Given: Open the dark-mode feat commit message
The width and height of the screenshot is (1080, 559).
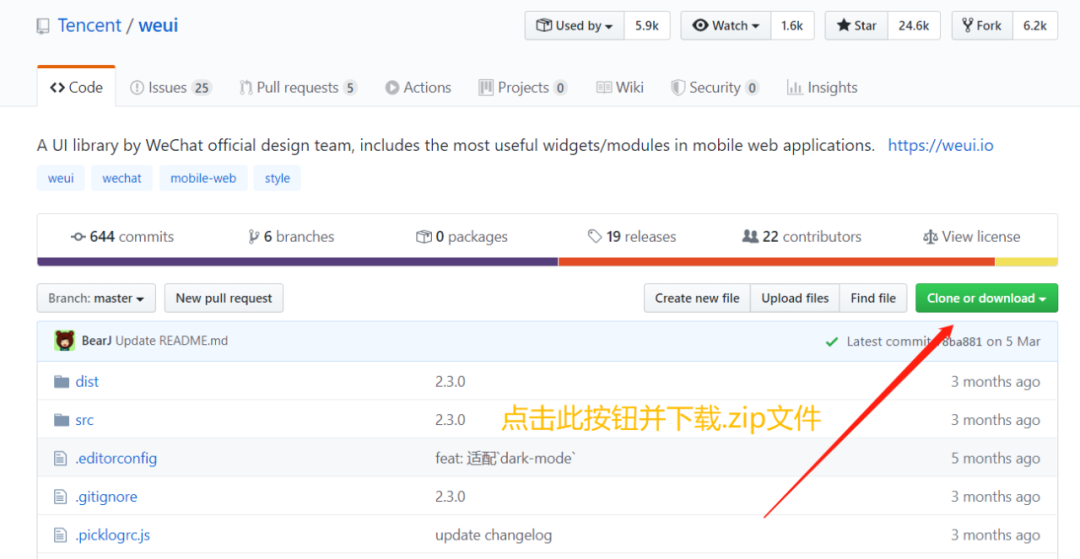Looking at the screenshot, I should [x=505, y=458].
